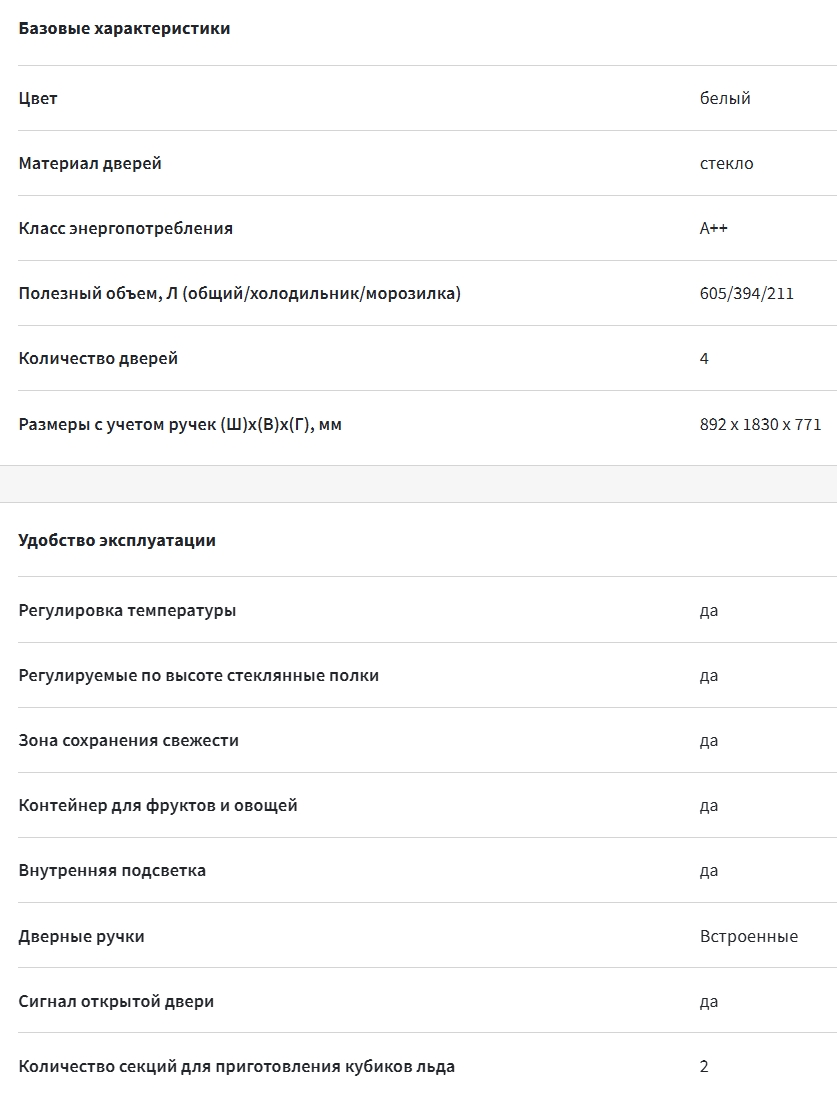
Task: Click the Размеры с учетом ручек label
Action: pos(180,424)
